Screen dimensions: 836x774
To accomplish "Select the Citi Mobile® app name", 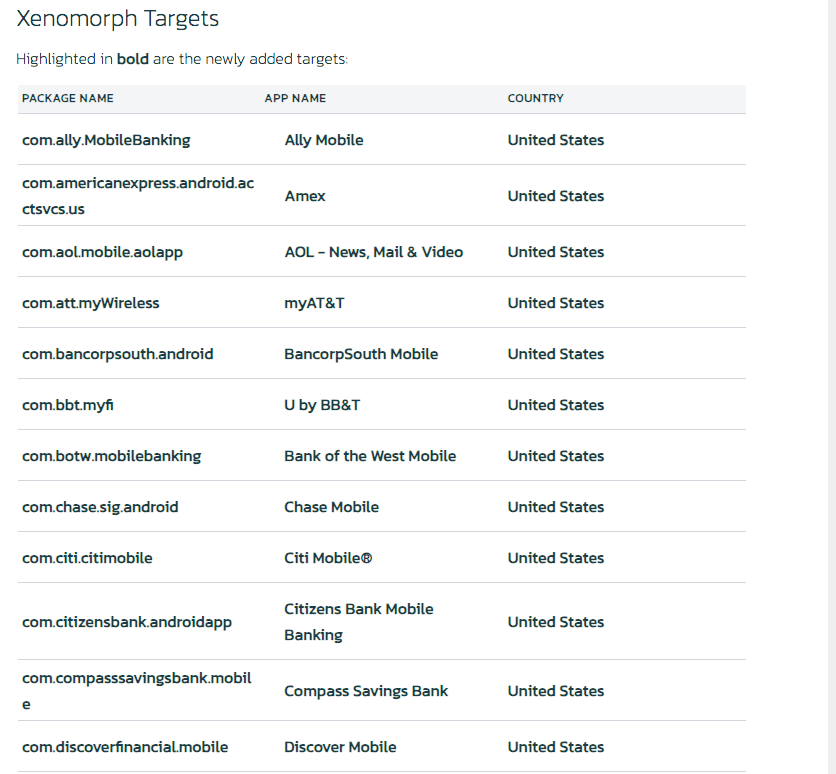I will click(x=328, y=558).
